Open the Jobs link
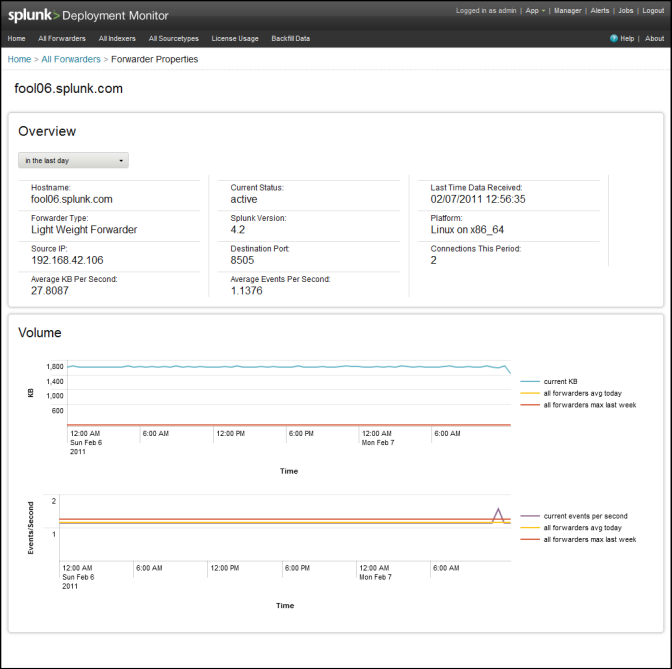672x669 pixels. click(626, 11)
